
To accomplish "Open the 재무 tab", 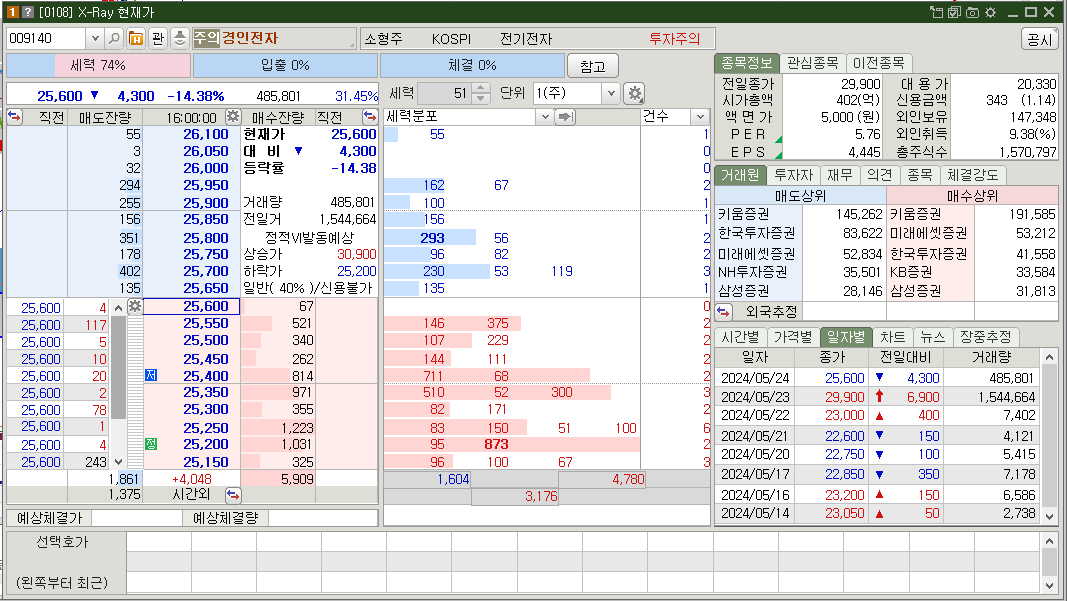I will point(839,175).
